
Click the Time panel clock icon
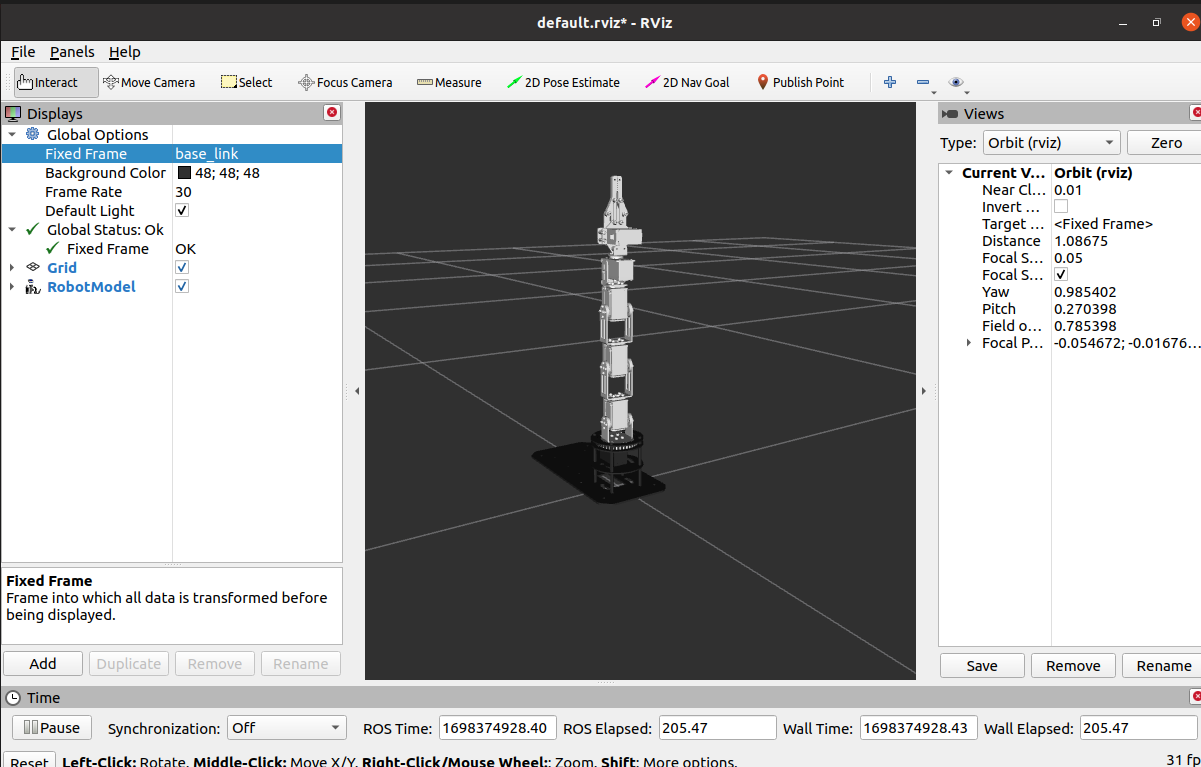point(13,697)
